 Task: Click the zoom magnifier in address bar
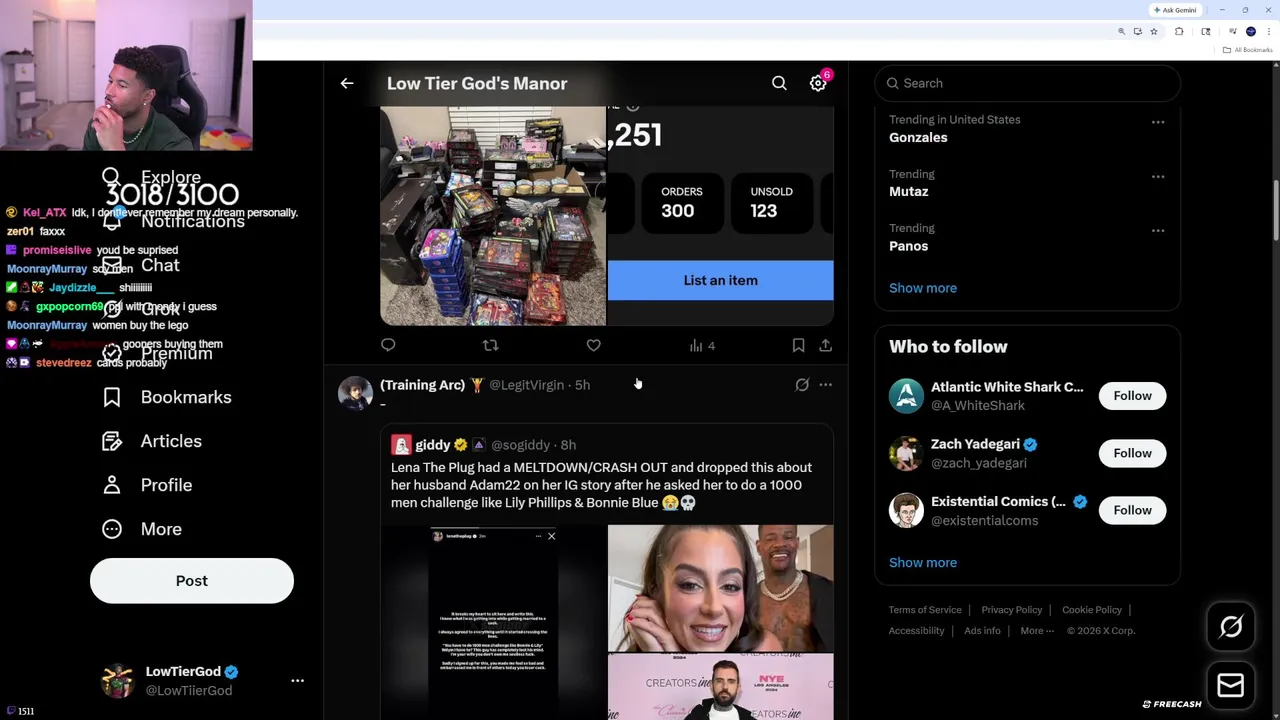click(1121, 32)
